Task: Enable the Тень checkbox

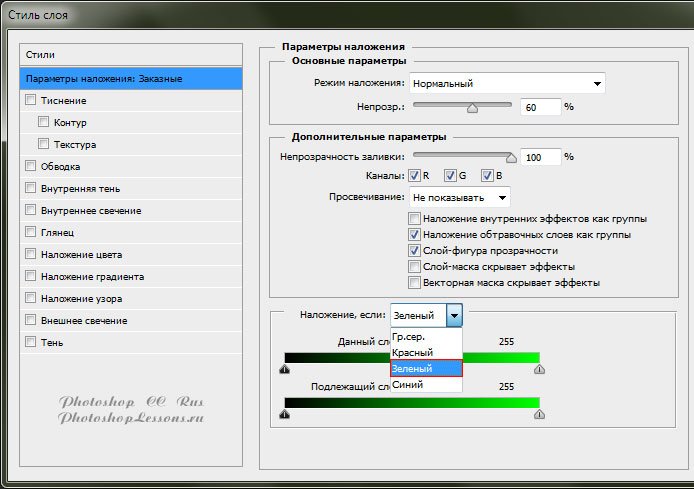Action: [31, 342]
